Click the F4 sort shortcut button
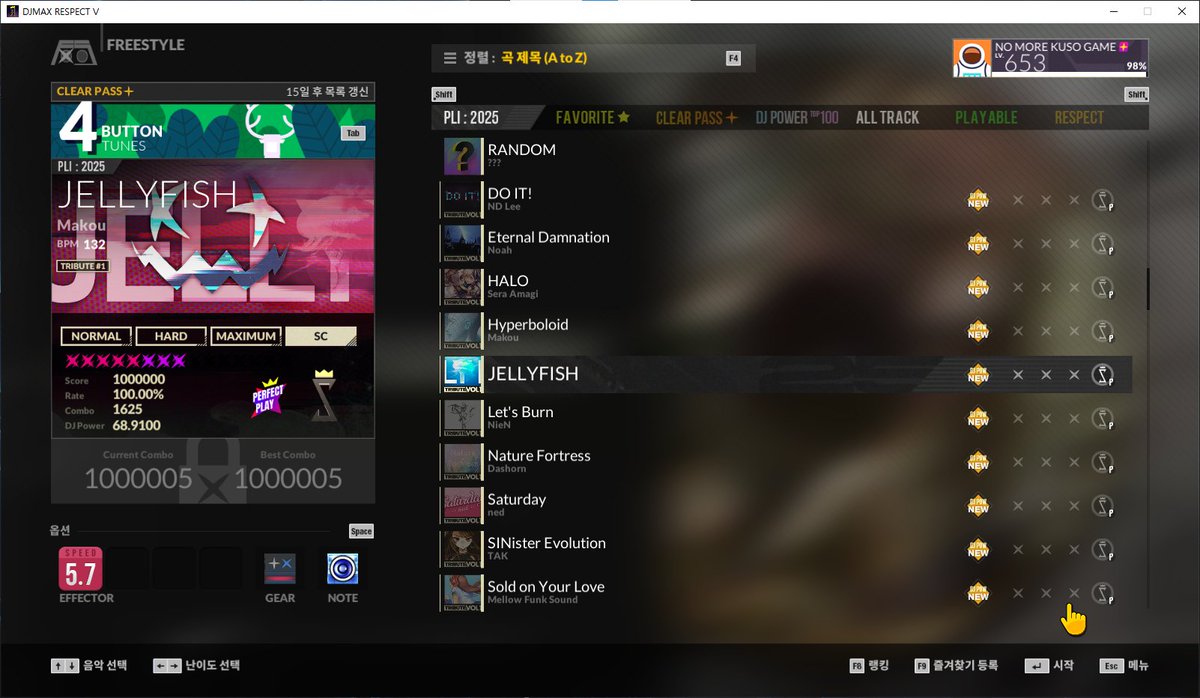Viewport: 1200px width, 698px height. 734,58
